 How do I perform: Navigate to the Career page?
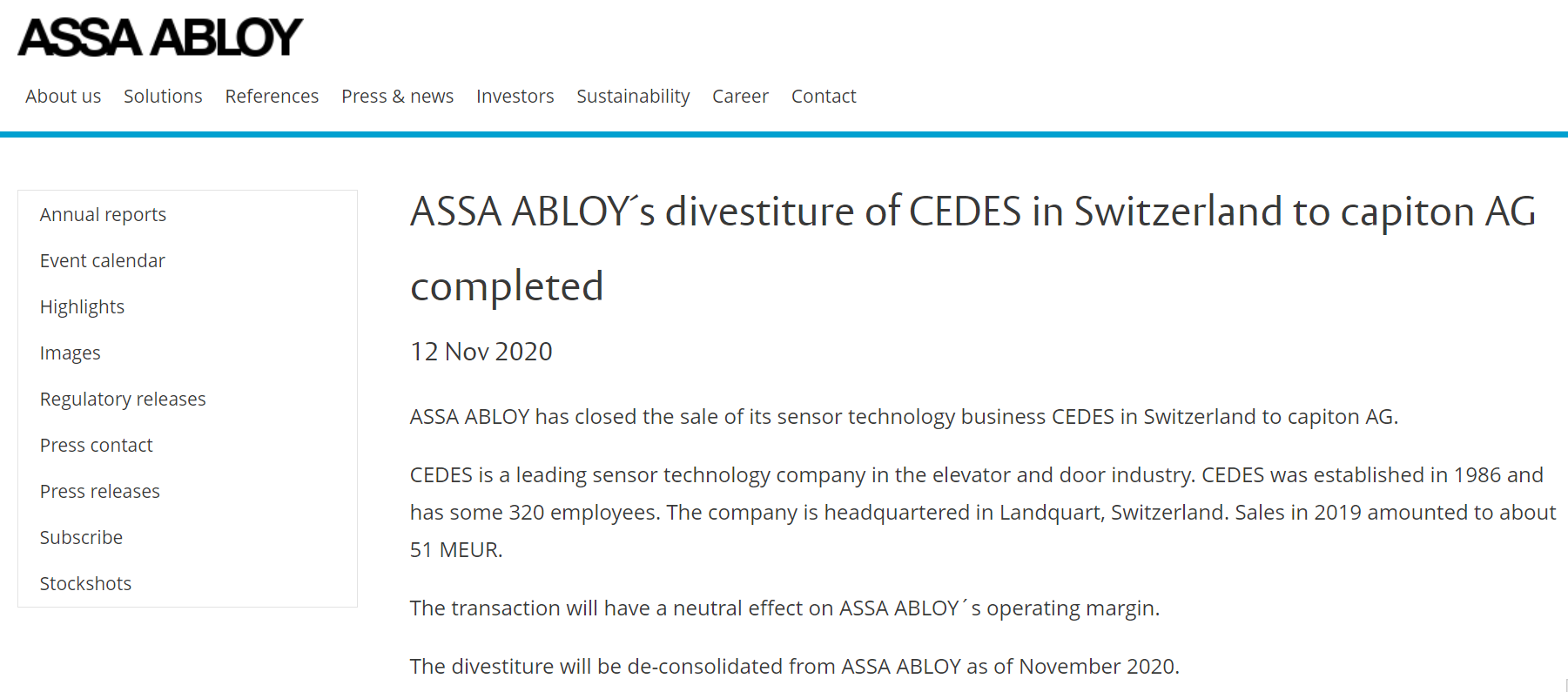(x=740, y=96)
